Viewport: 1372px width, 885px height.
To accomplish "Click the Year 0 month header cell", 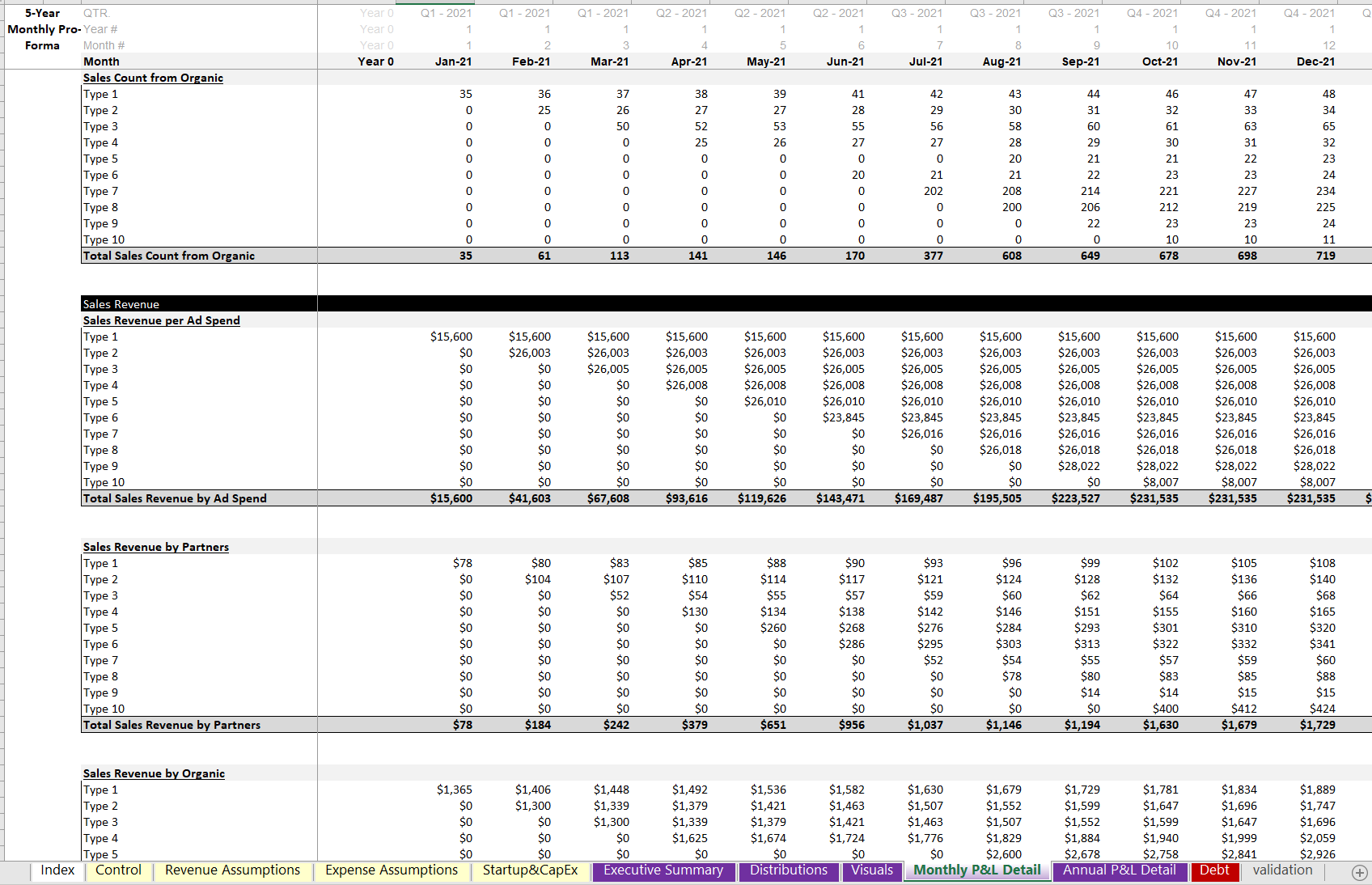I will pyautogui.click(x=375, y=61).
